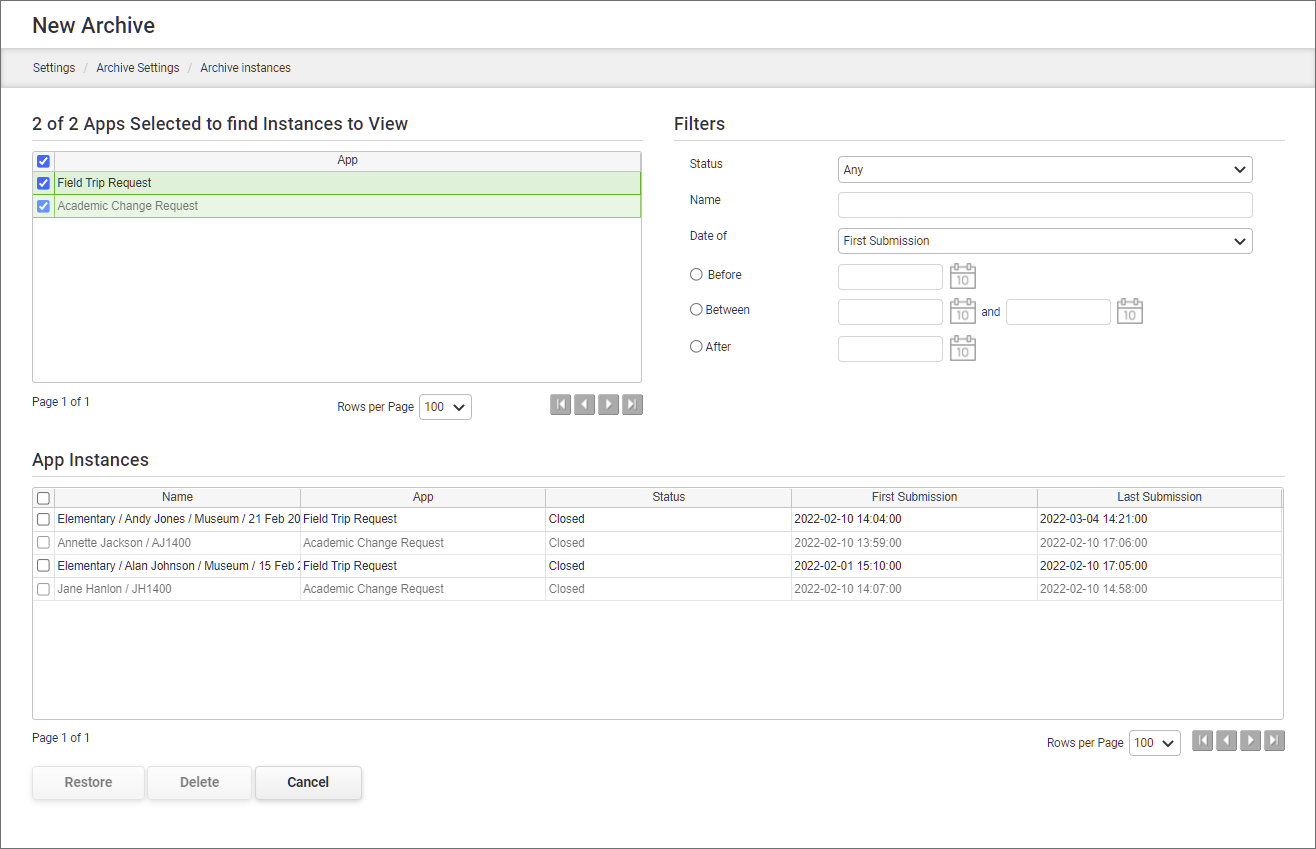1316x849 pixels.
Task: Go to previous page of Apps list
Action: click(584, 405)
